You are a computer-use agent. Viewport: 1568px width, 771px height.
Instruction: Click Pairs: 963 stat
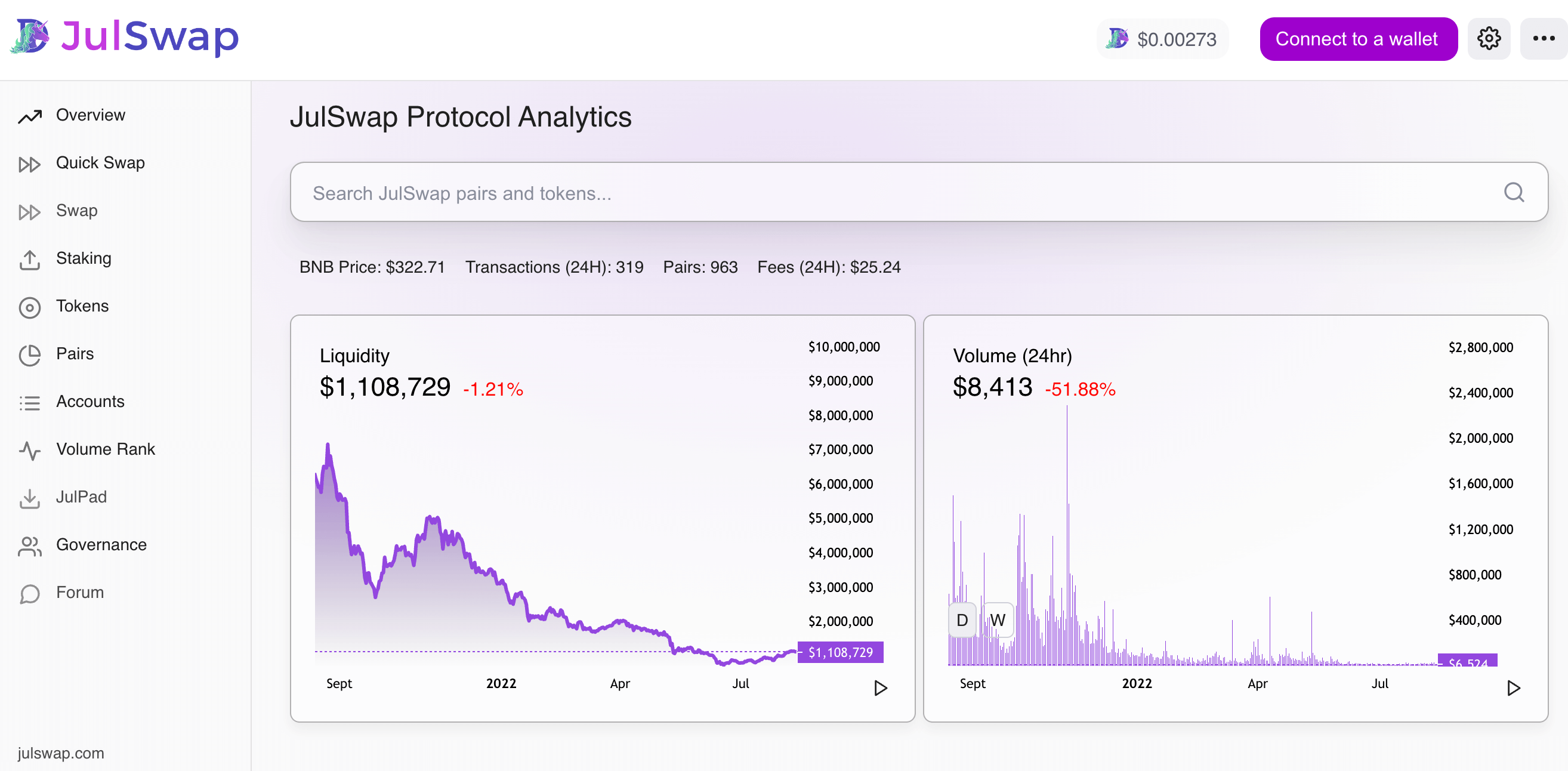(700, 267)
